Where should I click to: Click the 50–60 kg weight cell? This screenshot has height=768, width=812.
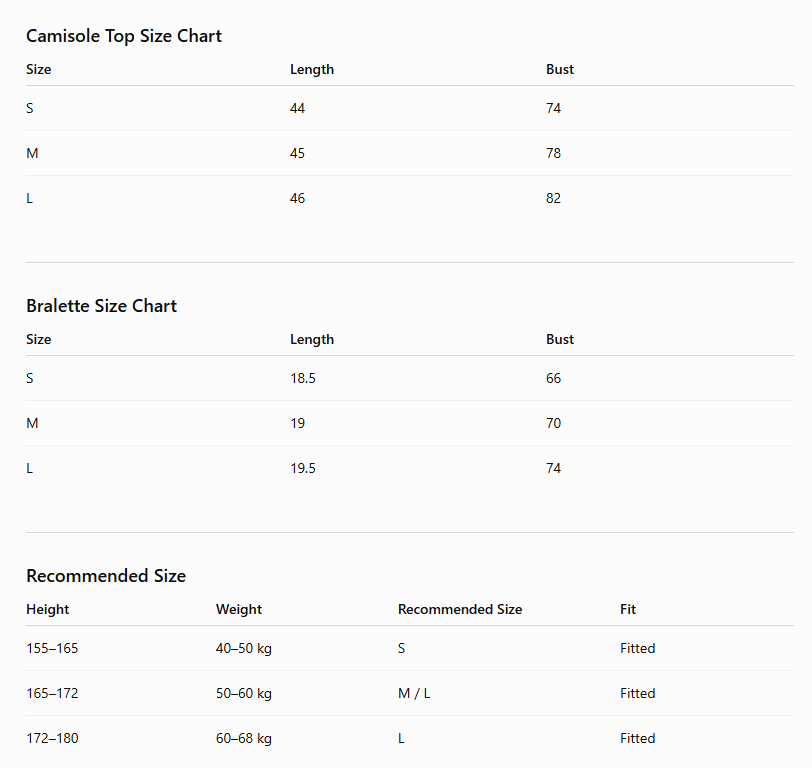click(x=243, y=693)
